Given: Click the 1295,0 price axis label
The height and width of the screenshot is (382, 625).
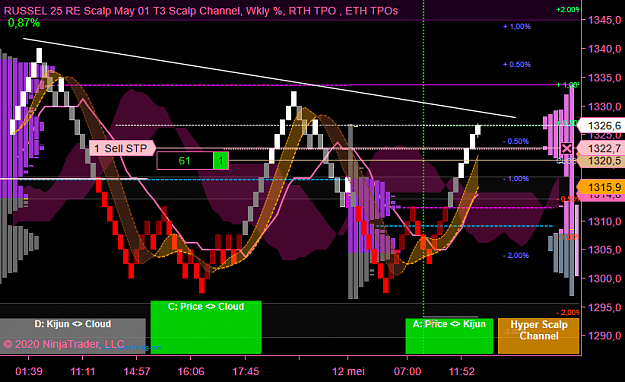Looking at the screenshot, I should pos(604,307).
